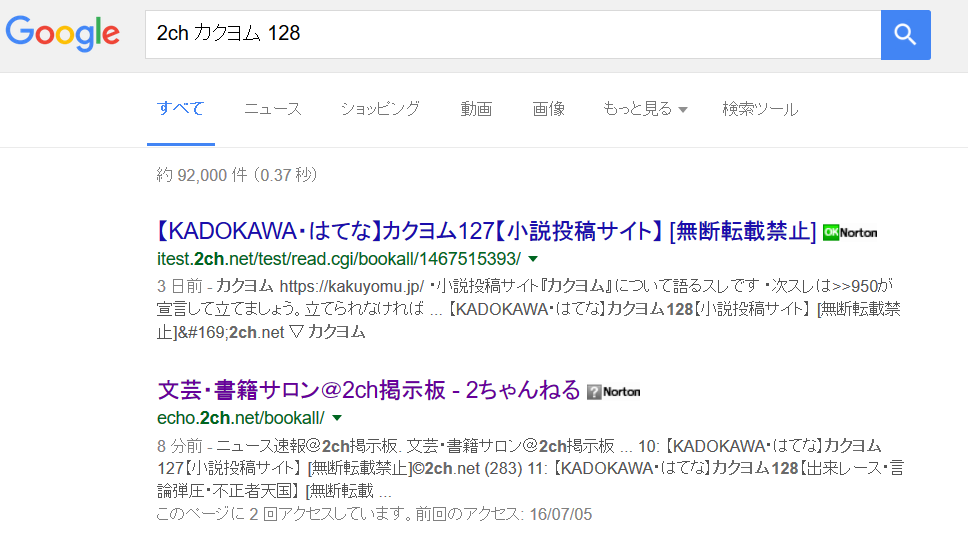Click the echo.2ch.net/bookall/ green URL text

[x=240, y=418]
